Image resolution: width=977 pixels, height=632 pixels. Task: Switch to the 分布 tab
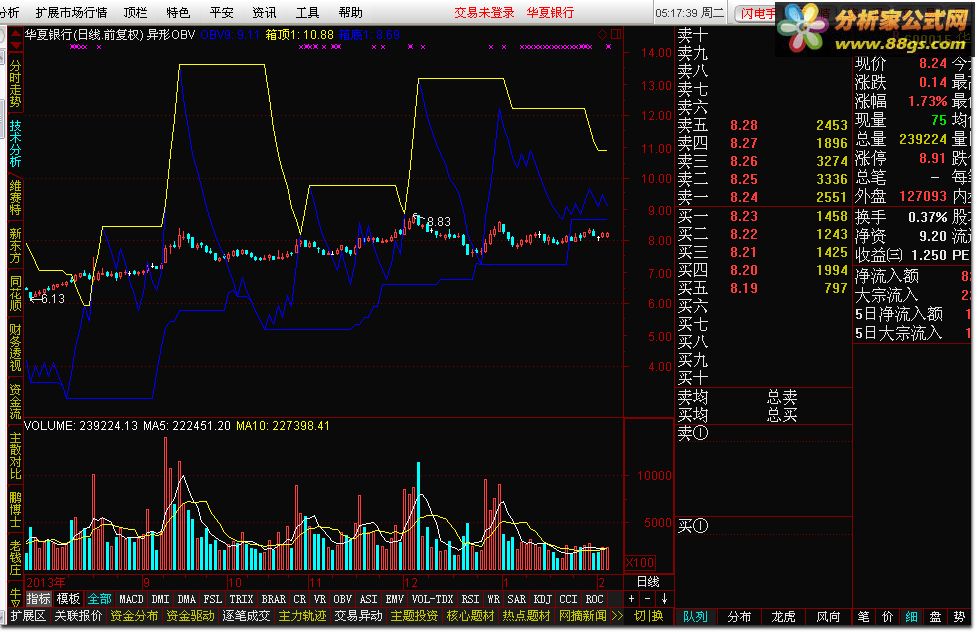click(740, 616)
